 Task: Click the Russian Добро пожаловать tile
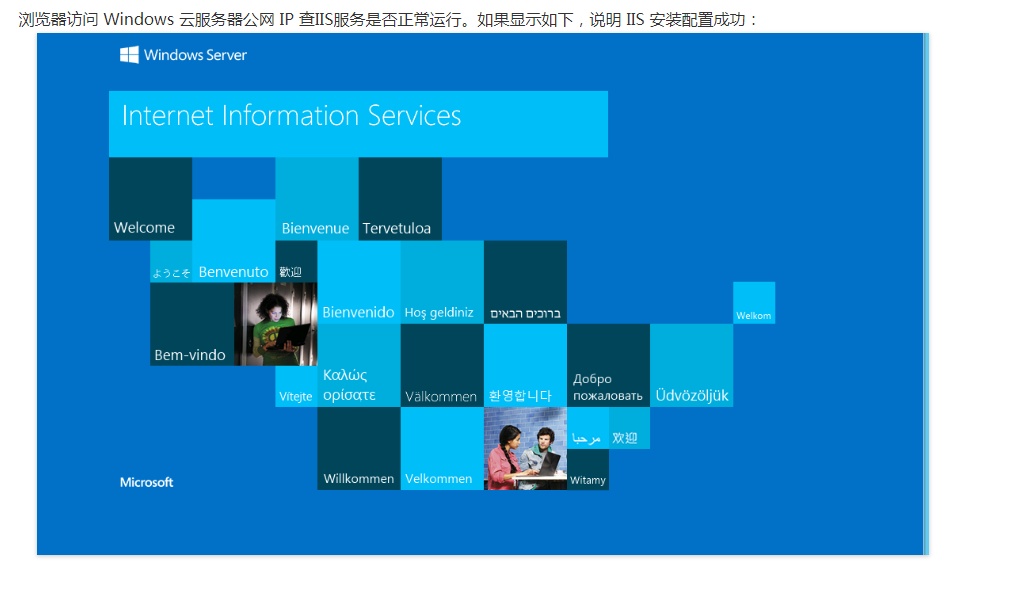(x=609, y=365)
